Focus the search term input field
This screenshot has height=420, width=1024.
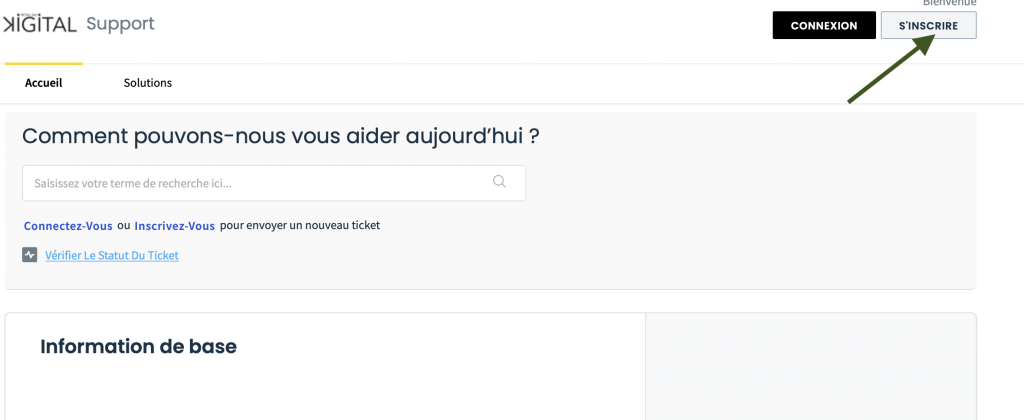point(255,183)
